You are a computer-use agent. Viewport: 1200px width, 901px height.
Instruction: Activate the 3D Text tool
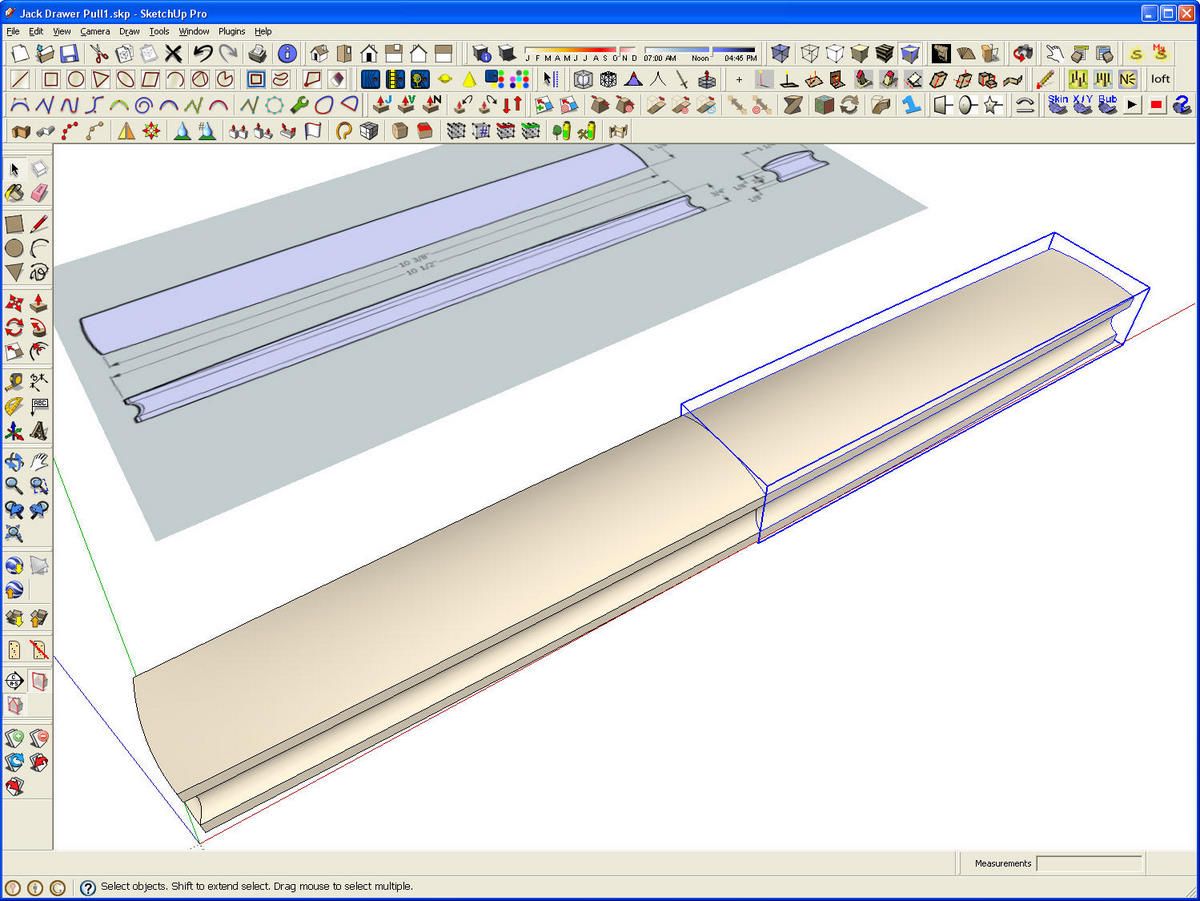pyautogui.click(x=39, y=430)
